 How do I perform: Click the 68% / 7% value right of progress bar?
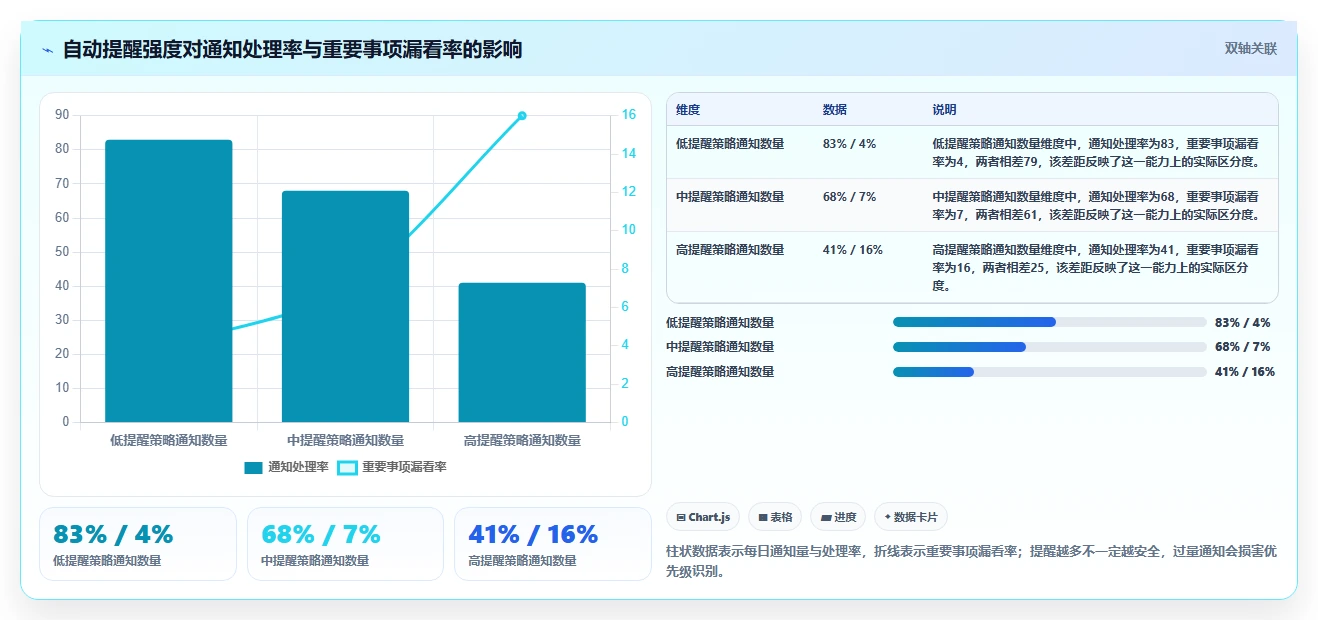(x=1243, y=347)
